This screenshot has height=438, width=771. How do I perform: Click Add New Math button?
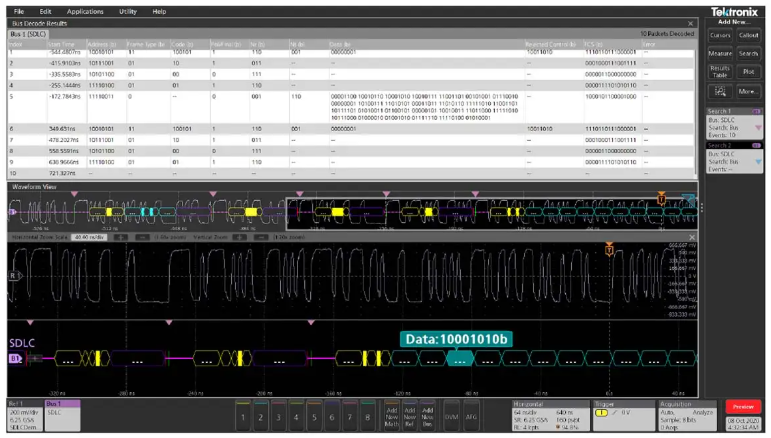pos(391,417)
